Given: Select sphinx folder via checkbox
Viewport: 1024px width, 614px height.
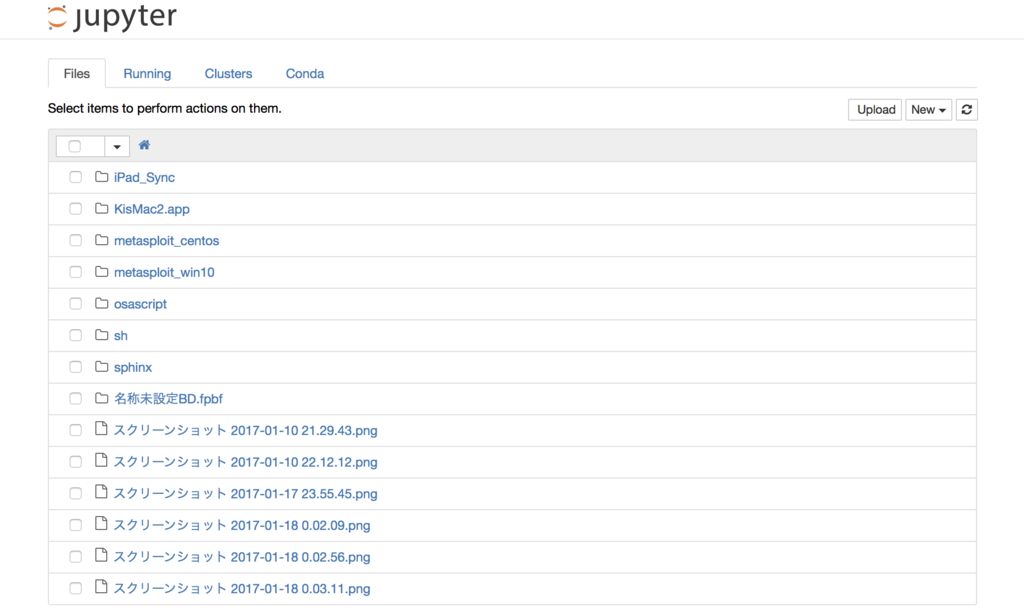Looking at the screenshot, I should pyautogui.click(x=76, y=367).
